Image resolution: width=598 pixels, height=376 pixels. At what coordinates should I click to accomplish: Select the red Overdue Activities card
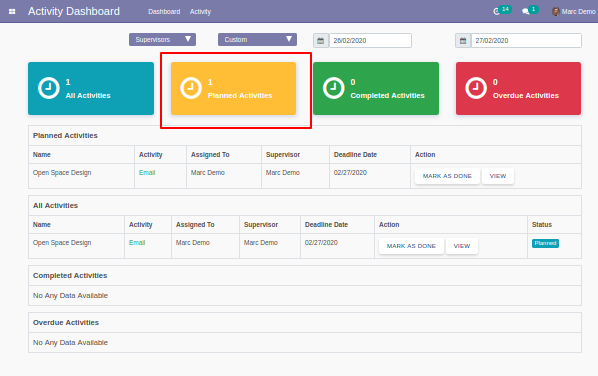pos(518,88)
